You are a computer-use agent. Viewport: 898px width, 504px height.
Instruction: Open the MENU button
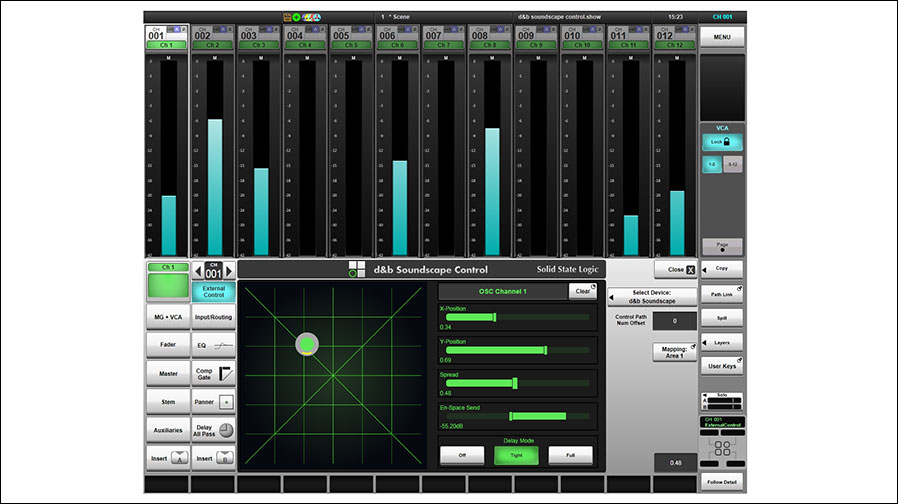coord(722,37)
